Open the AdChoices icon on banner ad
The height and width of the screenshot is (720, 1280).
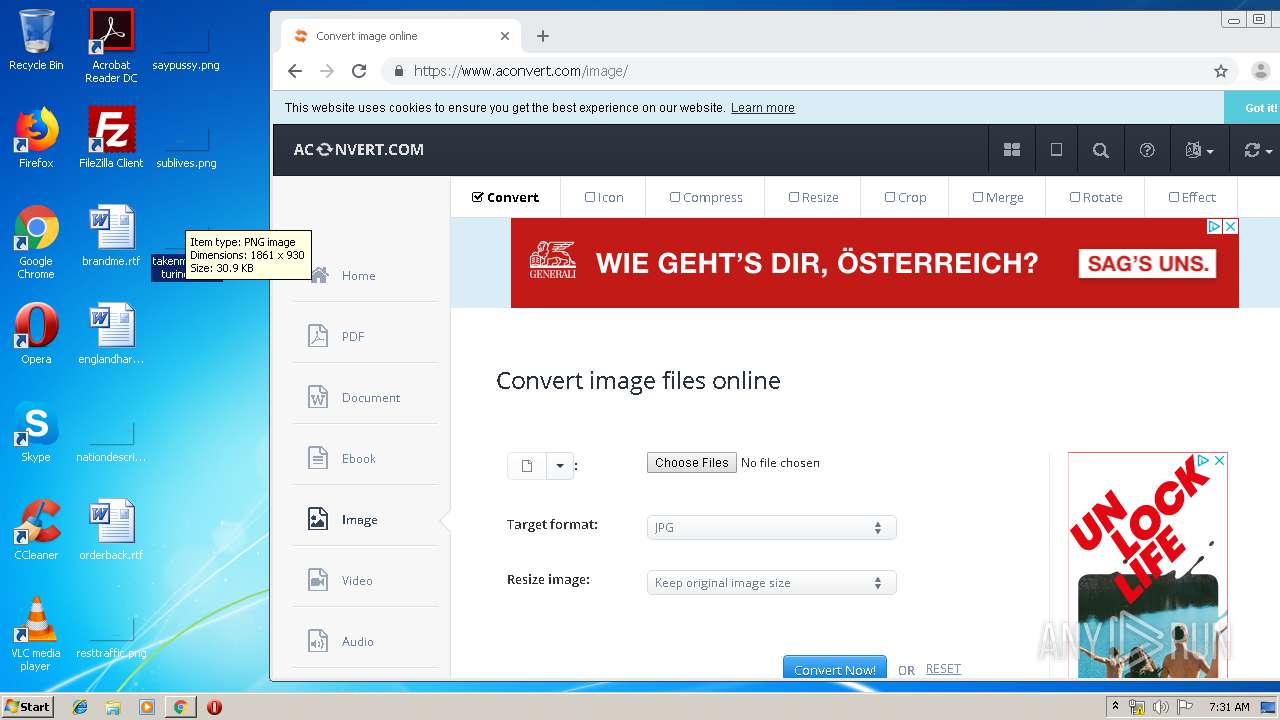(x=1215, y=227)
